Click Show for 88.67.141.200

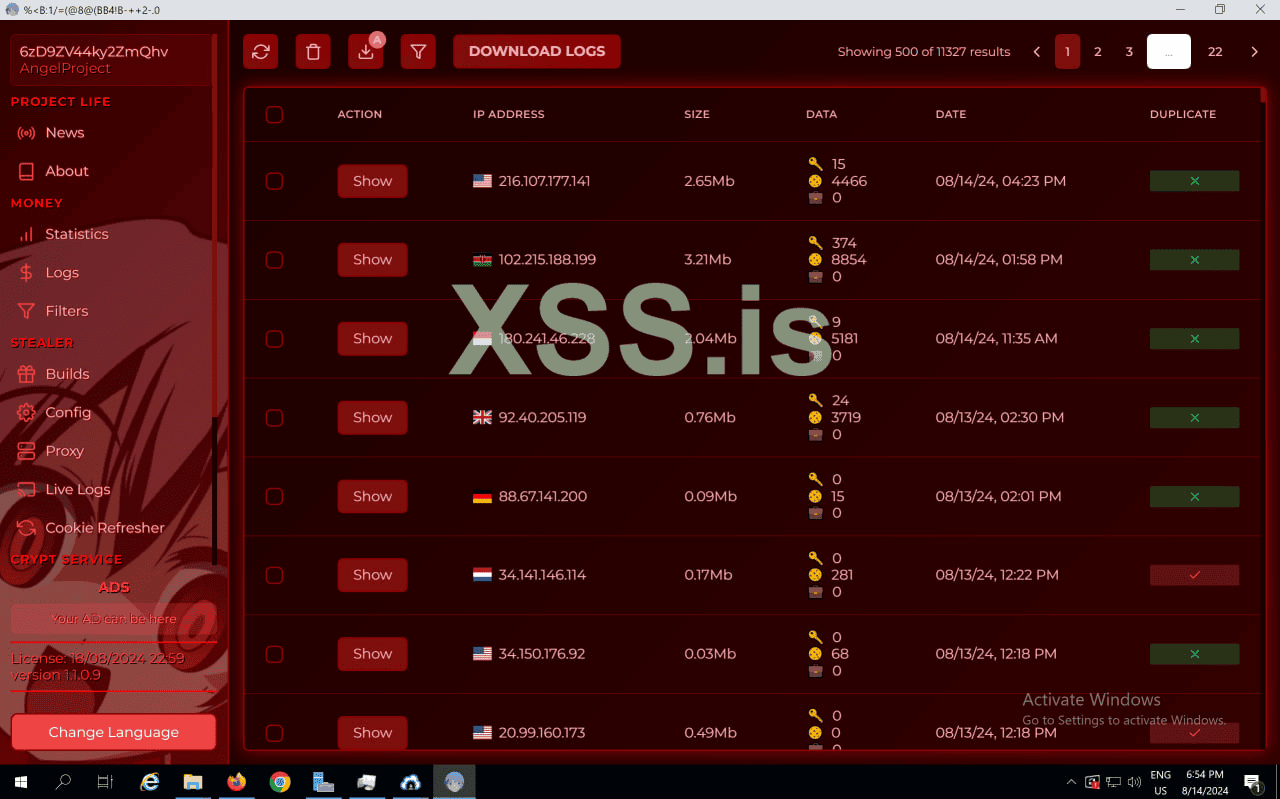(x=372, y=497)
